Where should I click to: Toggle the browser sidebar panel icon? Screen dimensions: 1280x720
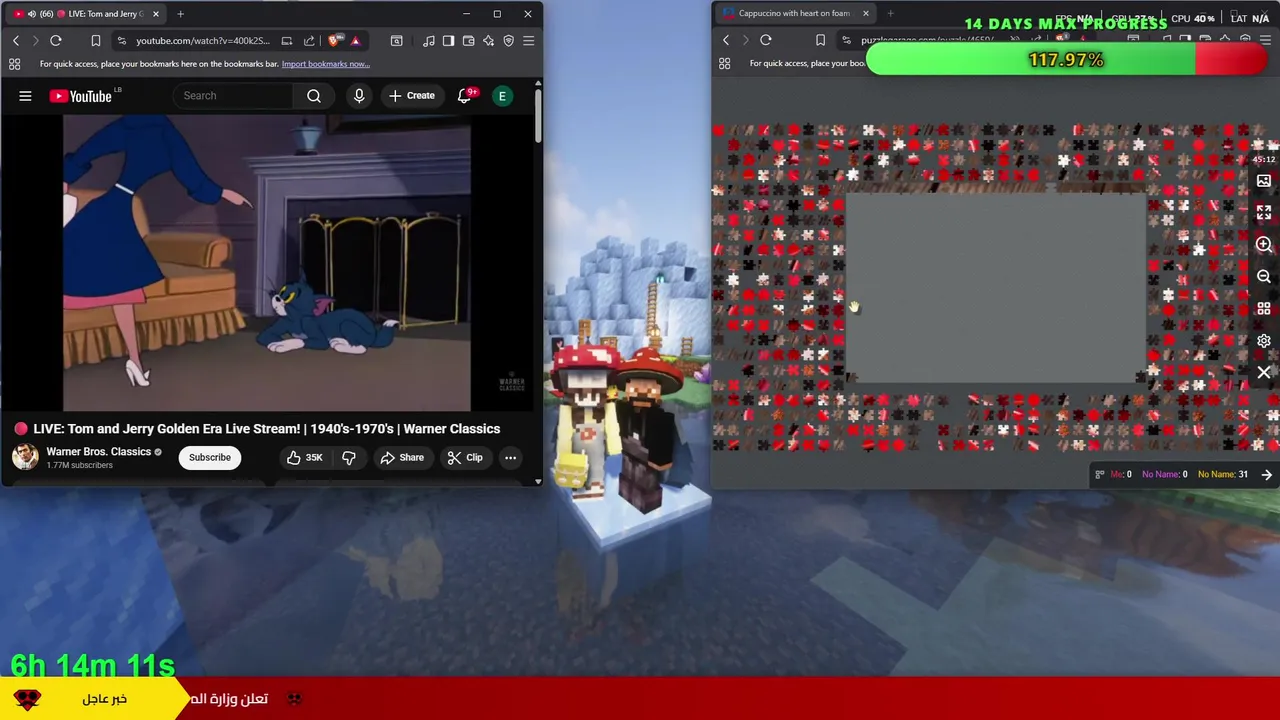[x=448, y=41]
